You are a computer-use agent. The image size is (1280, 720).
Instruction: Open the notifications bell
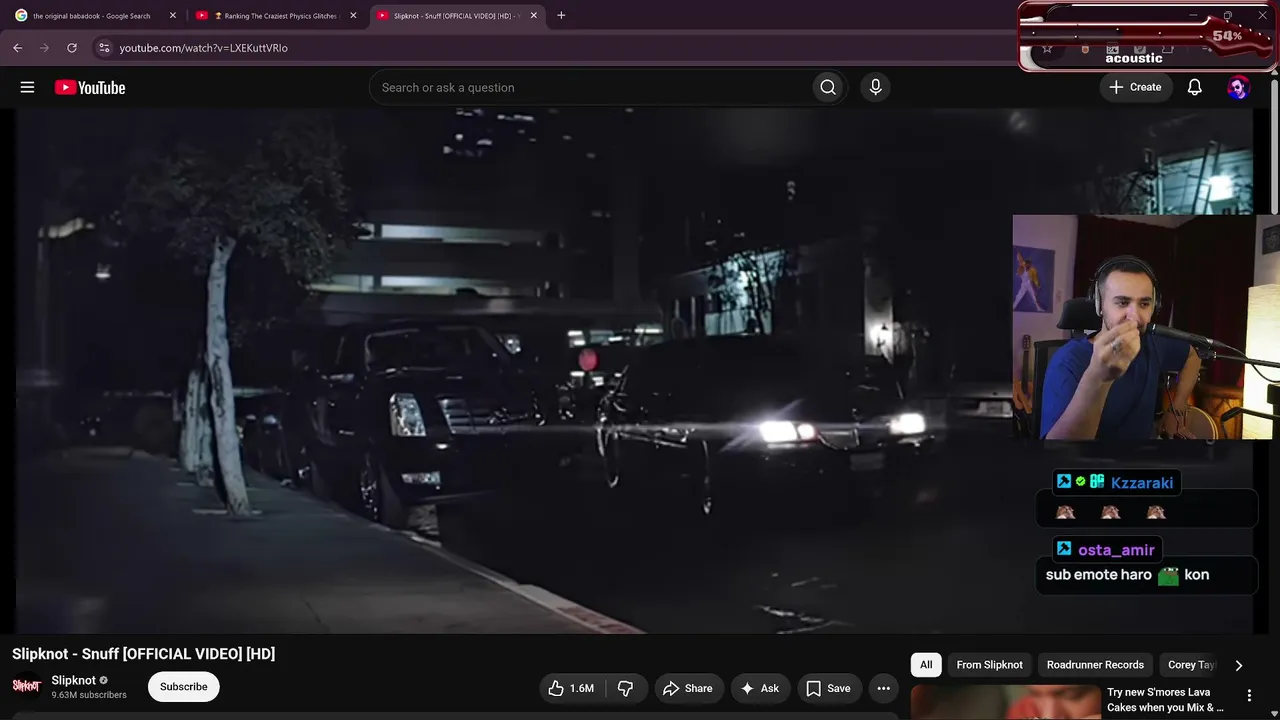1194,87
